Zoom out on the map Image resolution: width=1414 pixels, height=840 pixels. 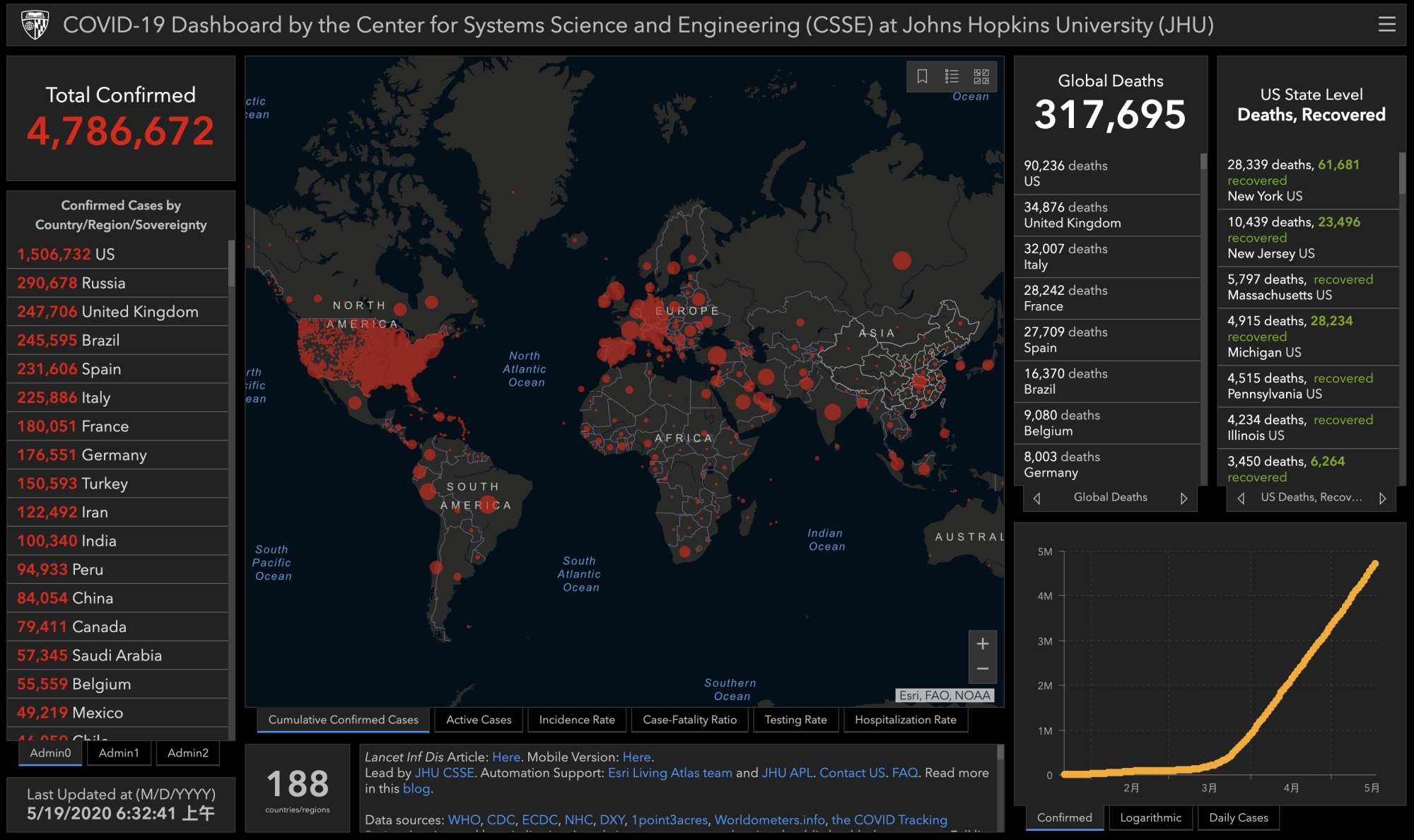coord(982,669)
